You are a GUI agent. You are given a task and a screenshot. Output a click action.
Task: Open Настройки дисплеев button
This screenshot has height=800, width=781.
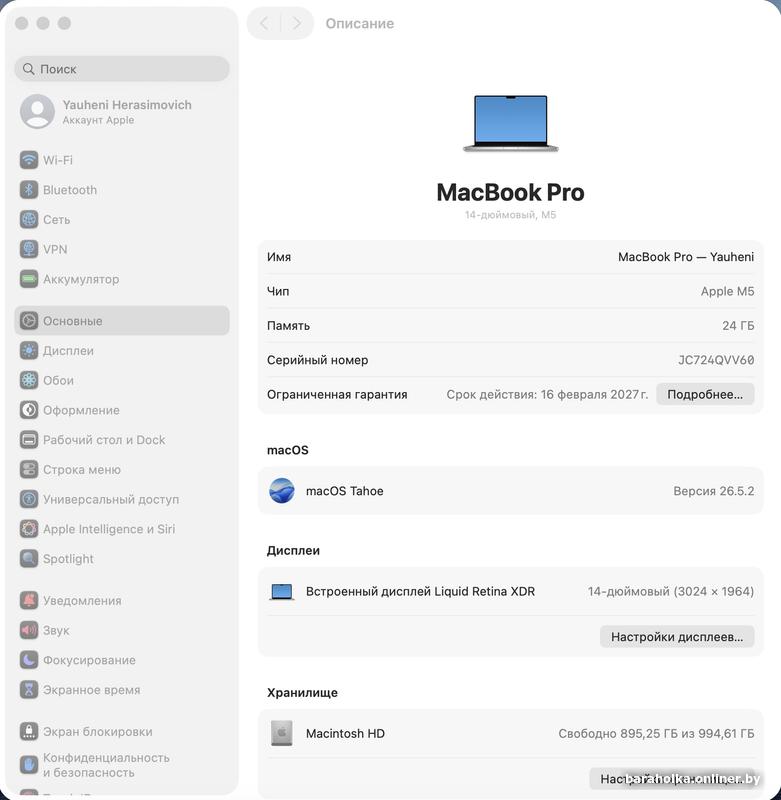[677, 637]
